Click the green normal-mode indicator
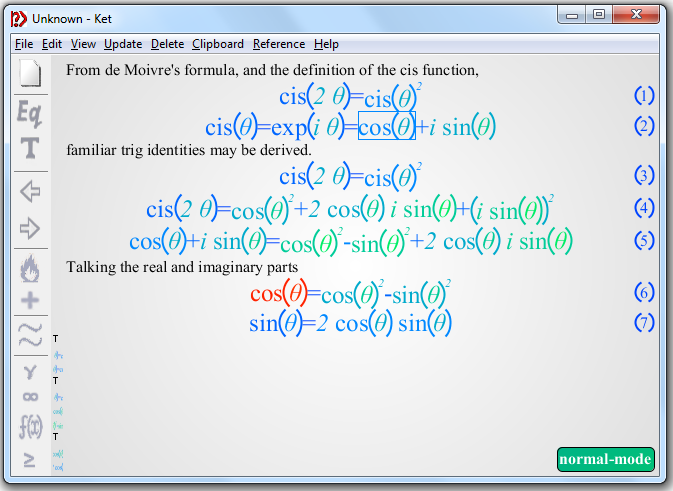Image resolution: width=673 pixels, height=491 pixels. click(x=606, y=459)
